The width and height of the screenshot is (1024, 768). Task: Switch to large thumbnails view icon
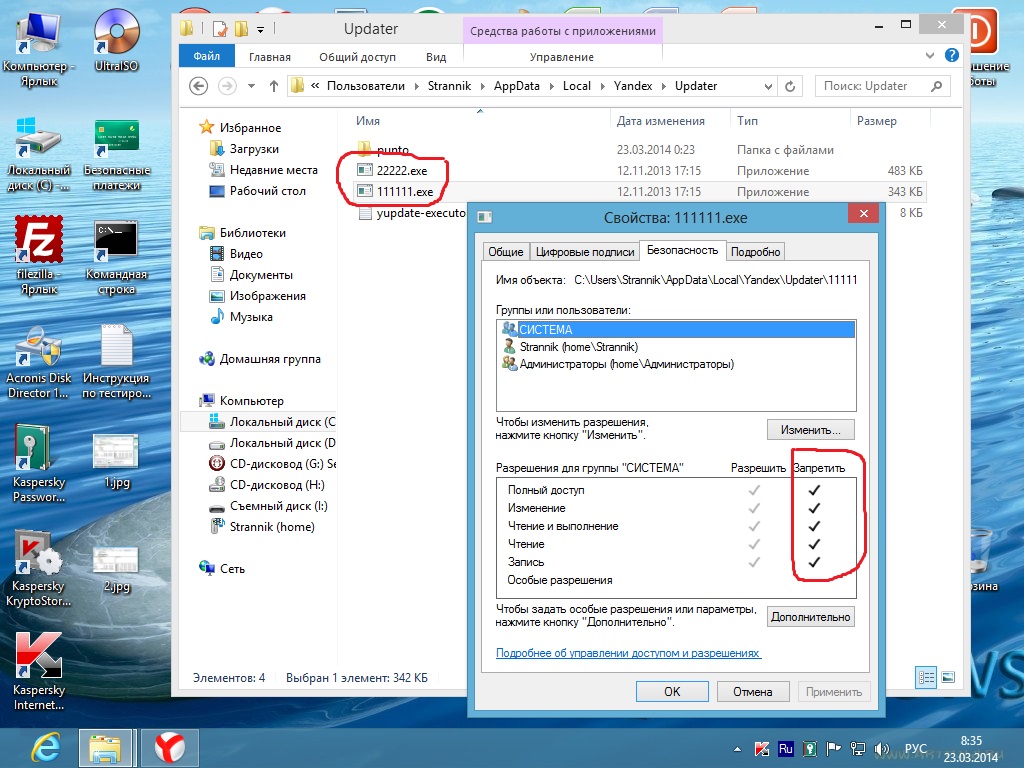point(948,676)
